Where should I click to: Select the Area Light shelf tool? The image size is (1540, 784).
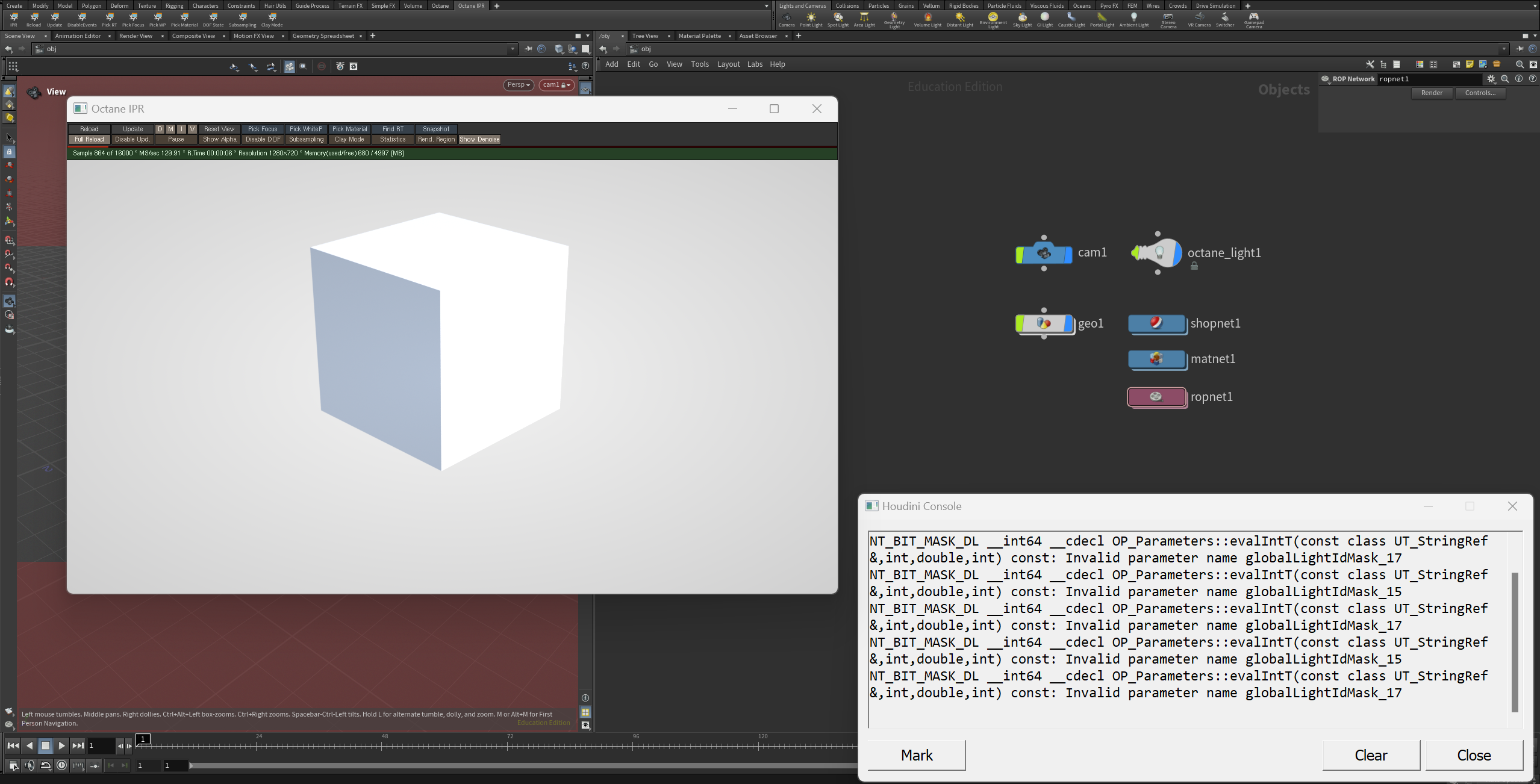pos(864,19)
